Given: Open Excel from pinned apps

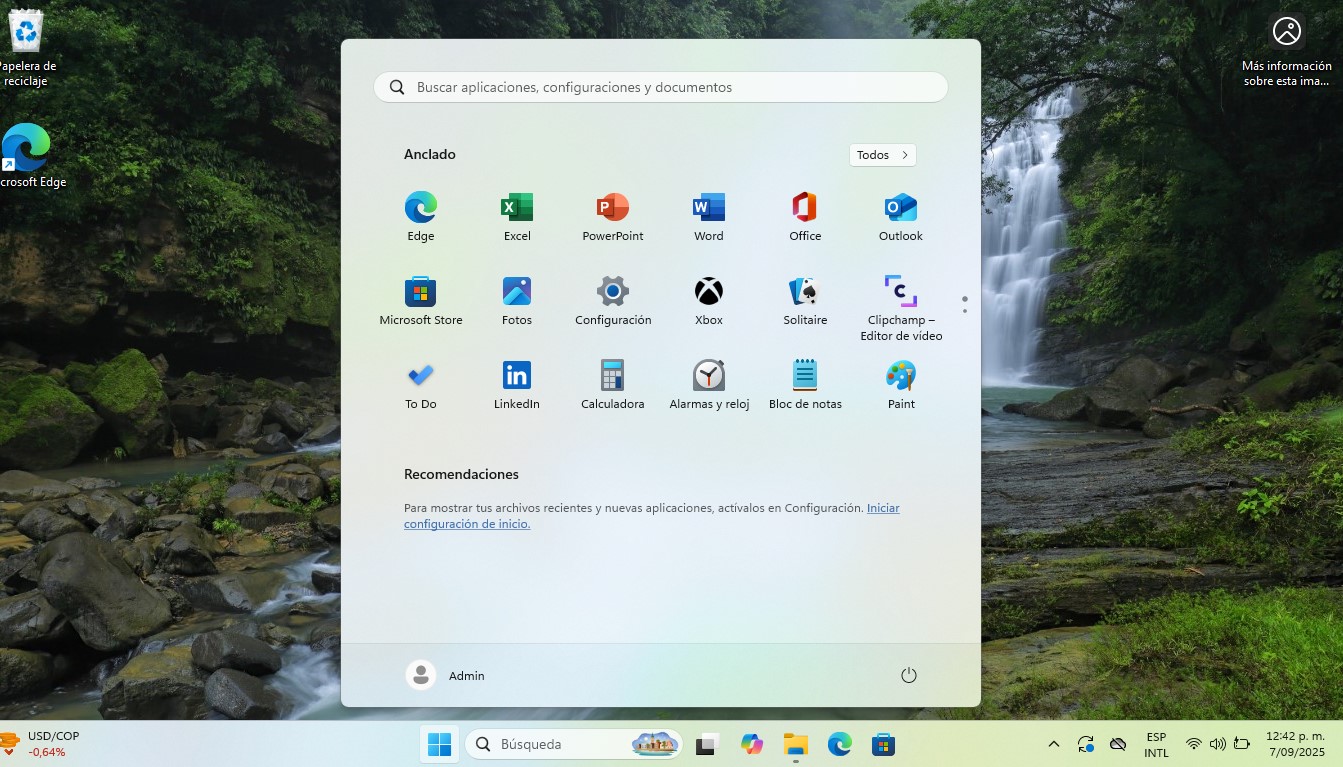Looking at the screenshot, I should (x=517, y=217).
